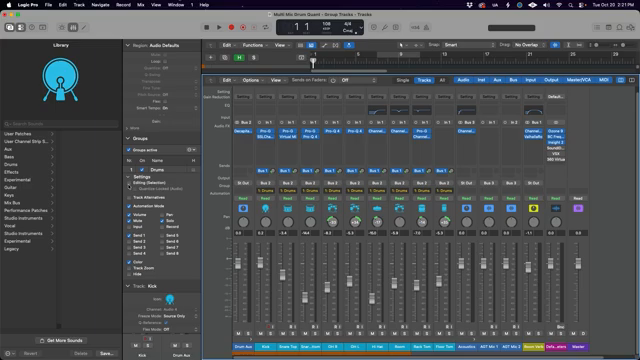640x360 pixels.
Task: Enable the Track Alternatives checkbox
Action: (129, 198)
